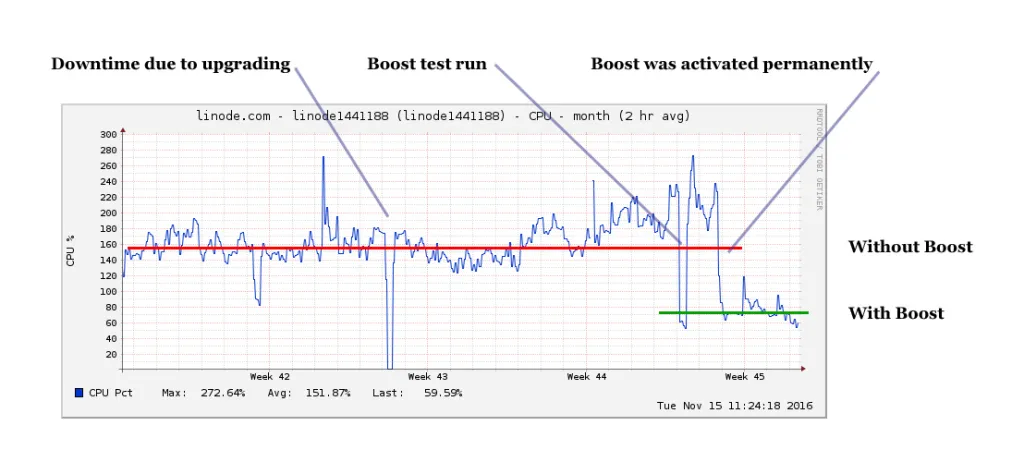Click the linode.com CPU chart title
The width and height of the screenshot is (1024, 462).
(443, 116)
